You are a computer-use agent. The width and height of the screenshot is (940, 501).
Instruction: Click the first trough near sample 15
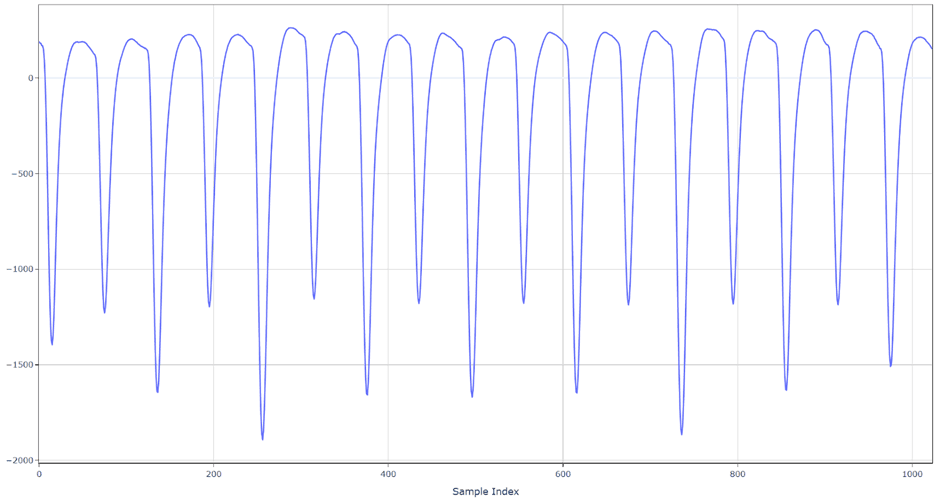[x=52, y=344]
